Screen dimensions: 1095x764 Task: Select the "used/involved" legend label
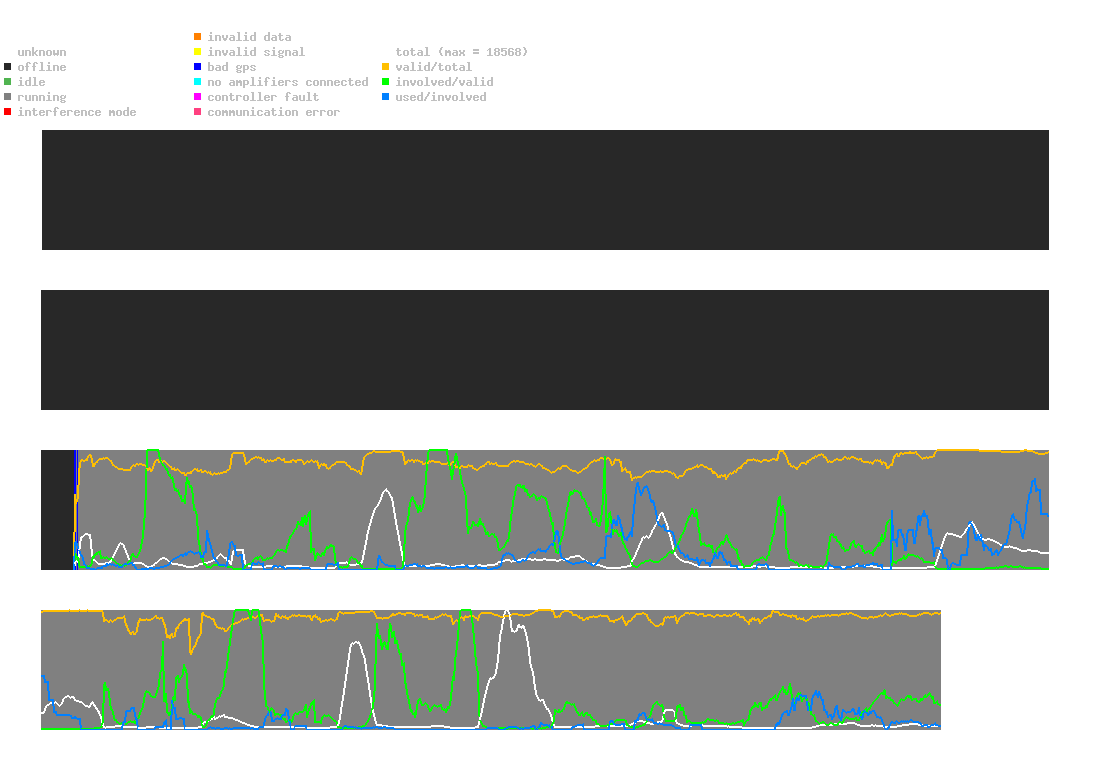pos(441,97)
